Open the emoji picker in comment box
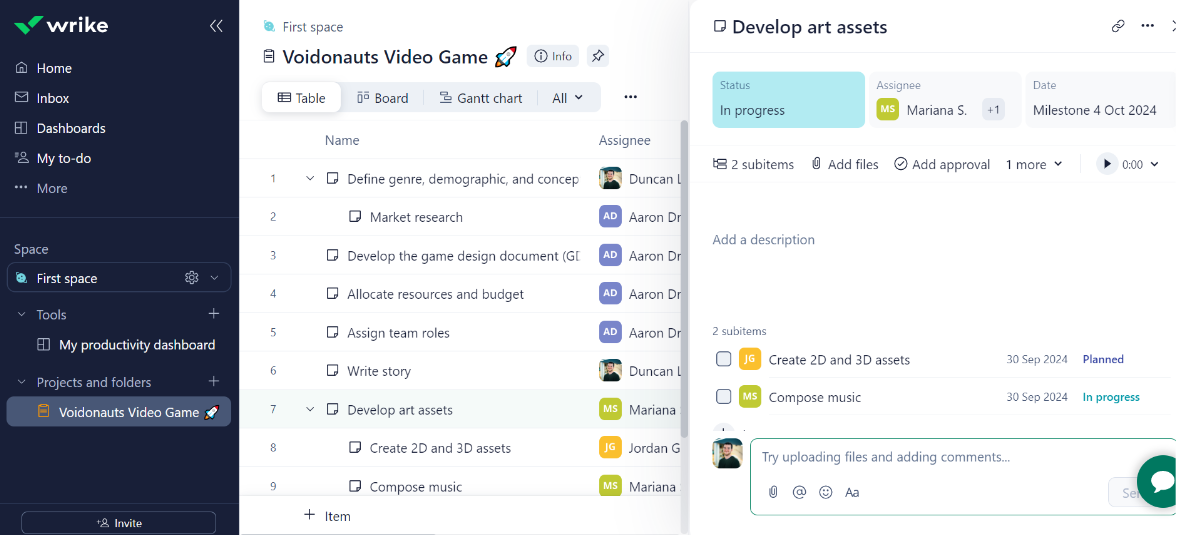The width and height of the screenshot is (1178, 535). pyautogui.click(x=826, y=492)
